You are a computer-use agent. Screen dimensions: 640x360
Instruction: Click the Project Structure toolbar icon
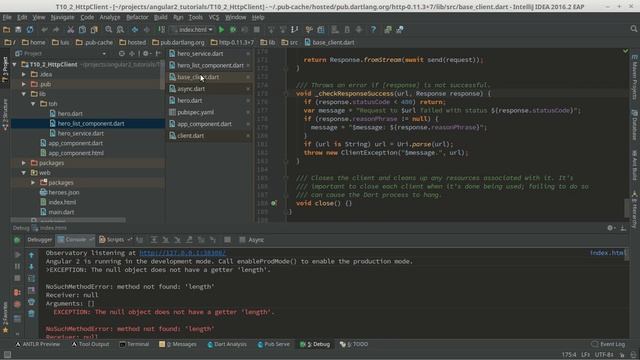point(321,29)
